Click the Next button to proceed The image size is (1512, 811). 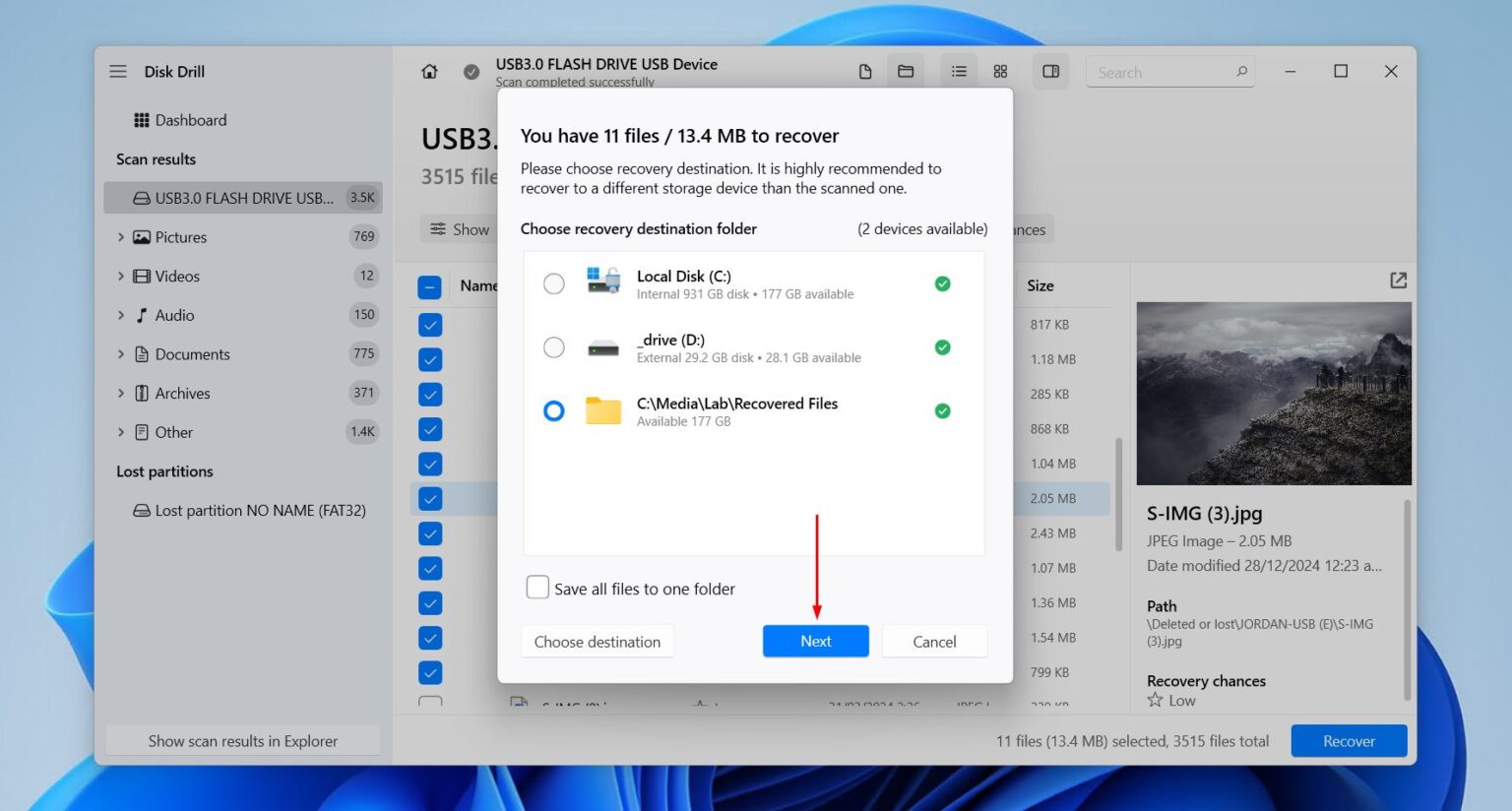pyautogui.click(x=815, y=641)
